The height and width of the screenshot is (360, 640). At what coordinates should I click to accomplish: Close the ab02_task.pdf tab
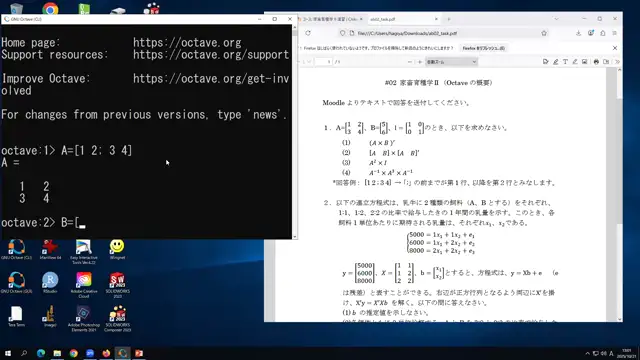pos(436,19)
